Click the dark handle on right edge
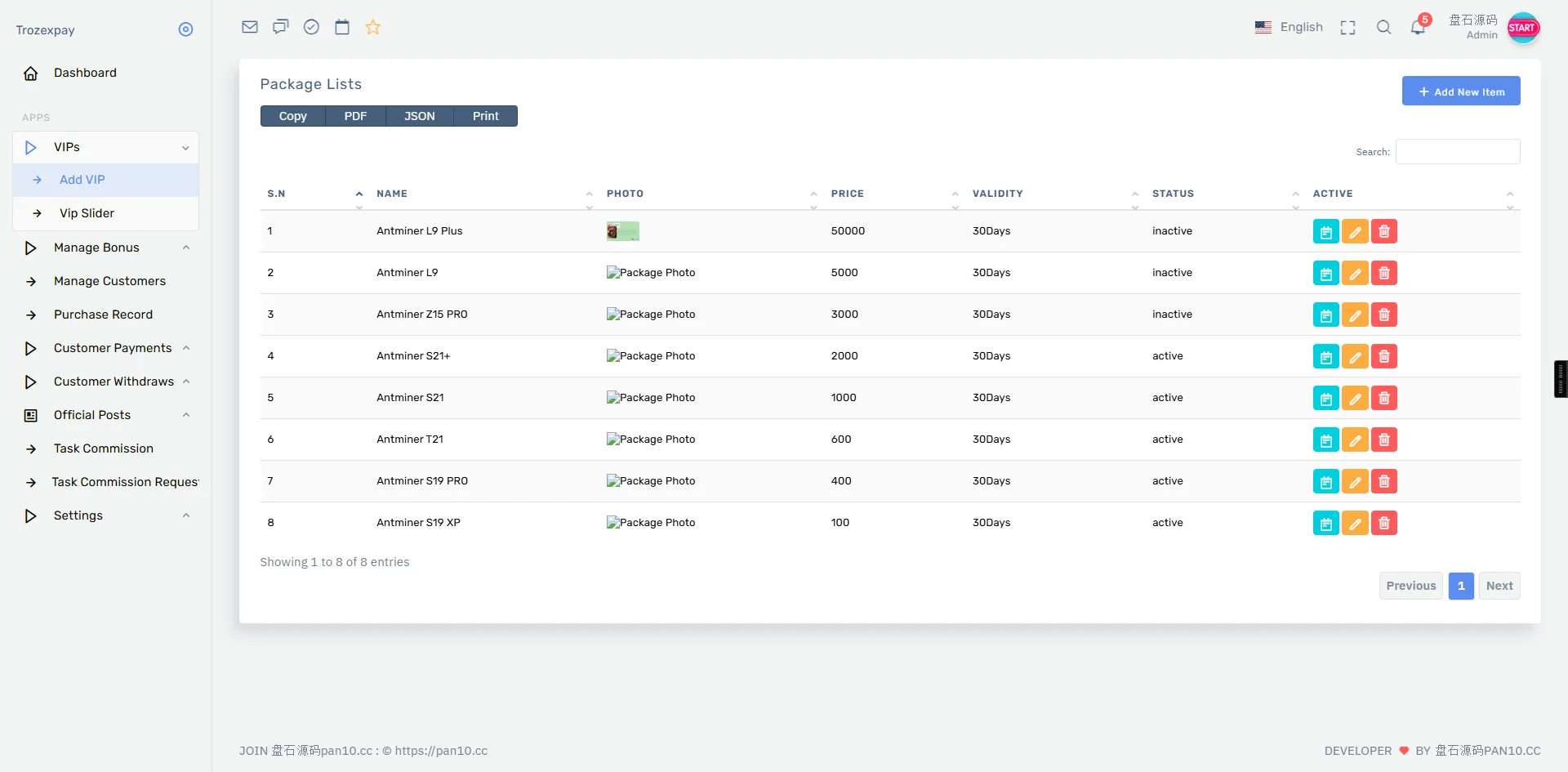The height and width of the screenshot is (772, 1568). [x=1561, y=379]
